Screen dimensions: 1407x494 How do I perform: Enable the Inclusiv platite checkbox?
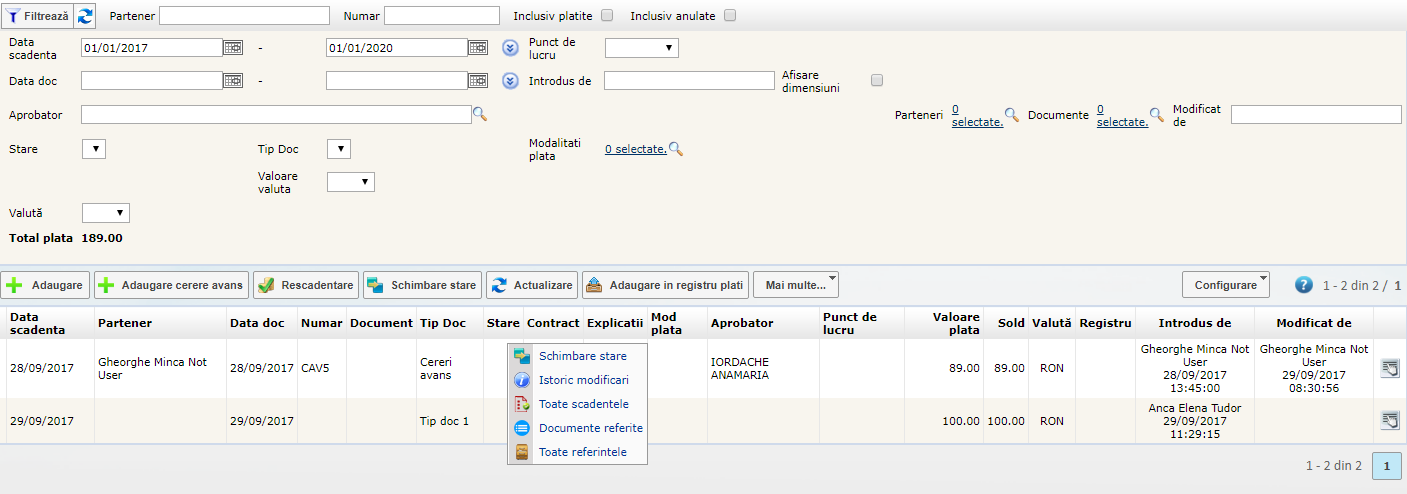coord(607,16)
